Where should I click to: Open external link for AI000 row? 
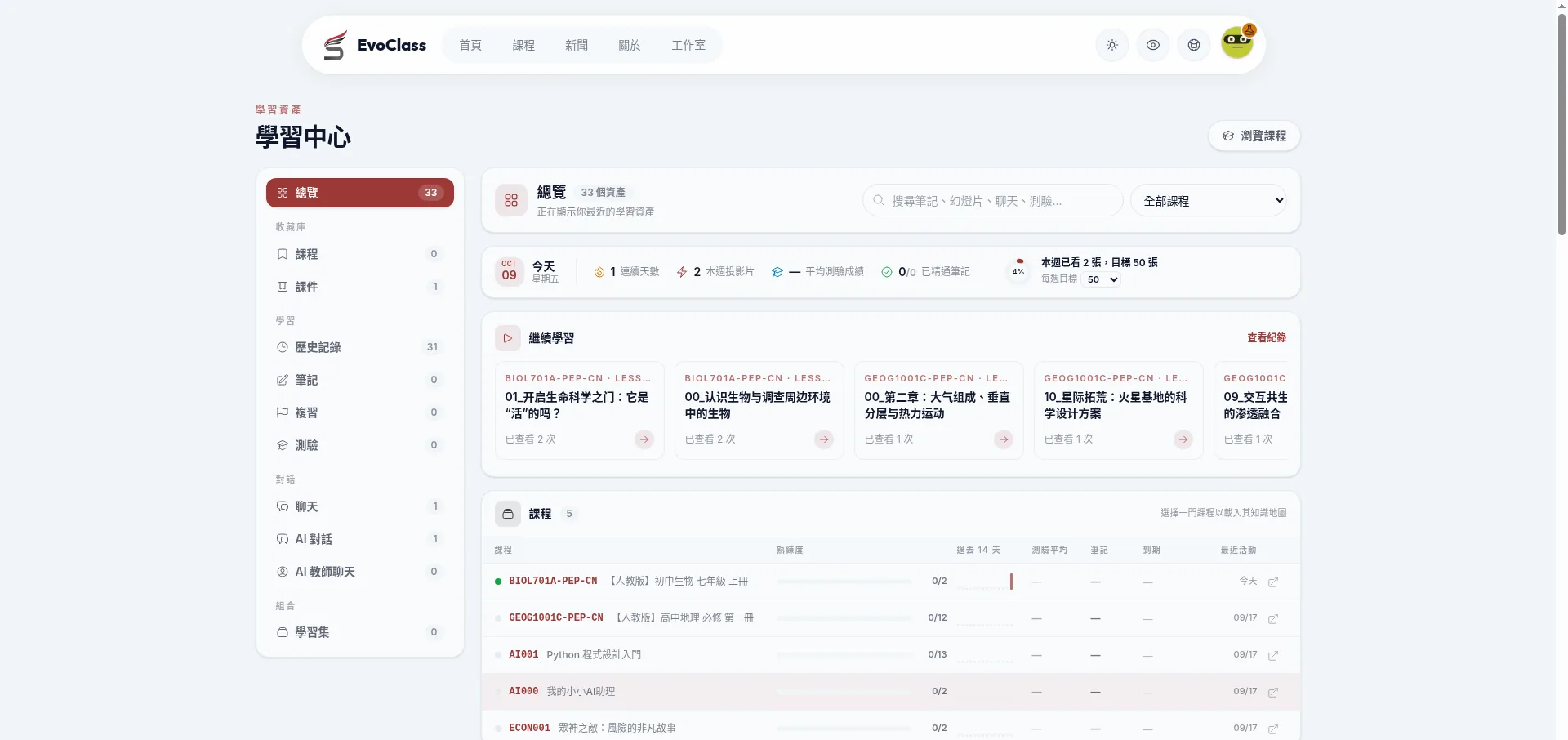(1272, 692)
